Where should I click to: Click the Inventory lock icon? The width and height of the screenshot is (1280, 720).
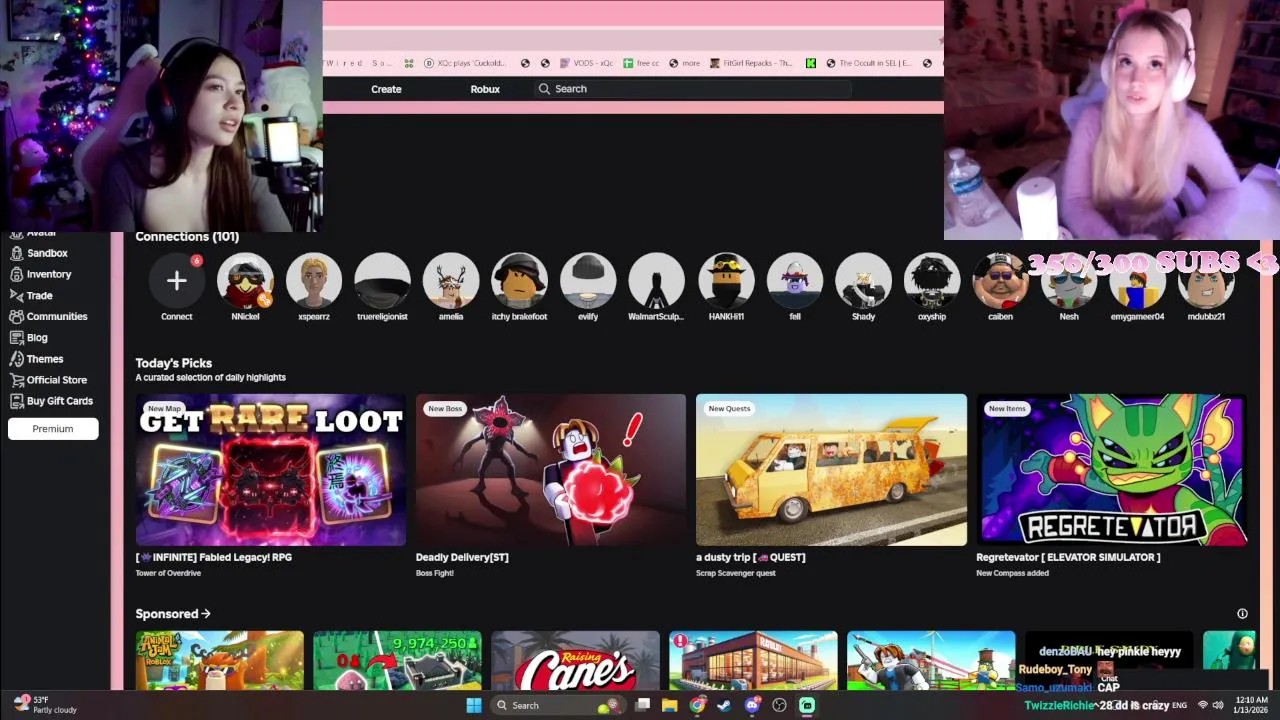pos(16,274)
